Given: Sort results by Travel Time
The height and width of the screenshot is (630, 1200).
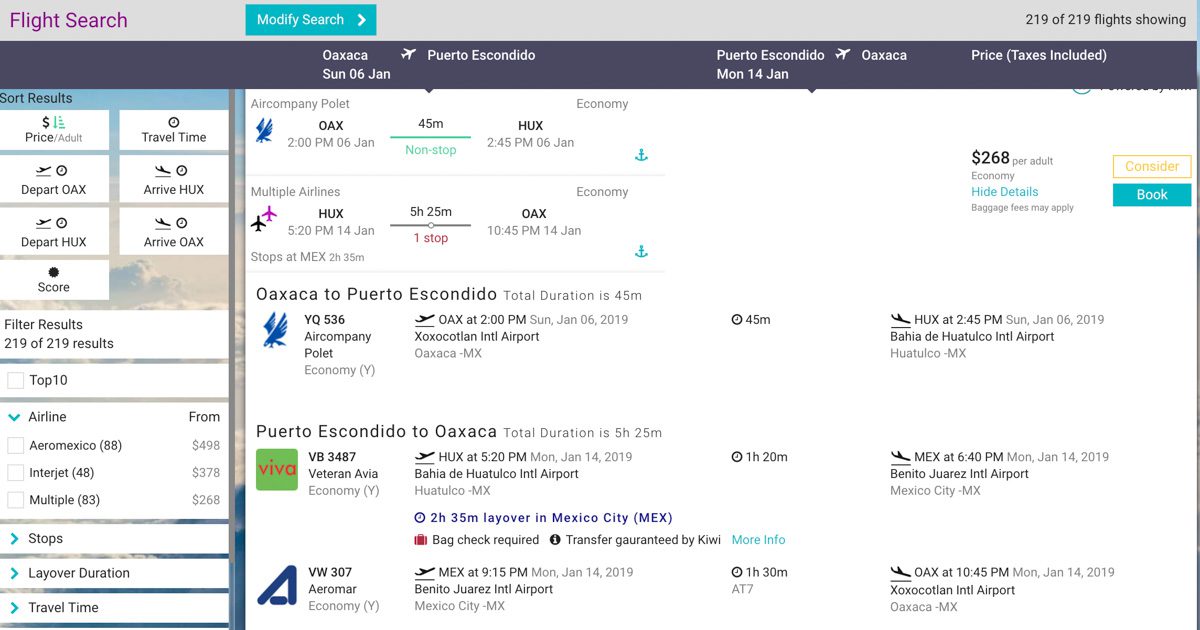Looking at the screenshot, I should (x=174, y=130).
